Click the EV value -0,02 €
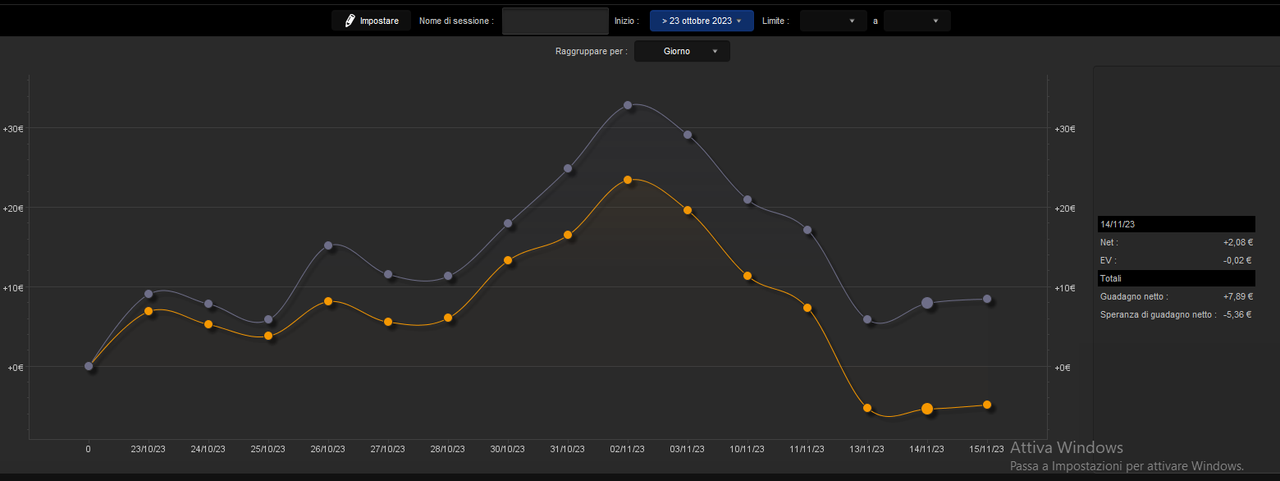The height and width of the screenshot is (481, 1280). pyautogui.click(x=1238, y=260)
